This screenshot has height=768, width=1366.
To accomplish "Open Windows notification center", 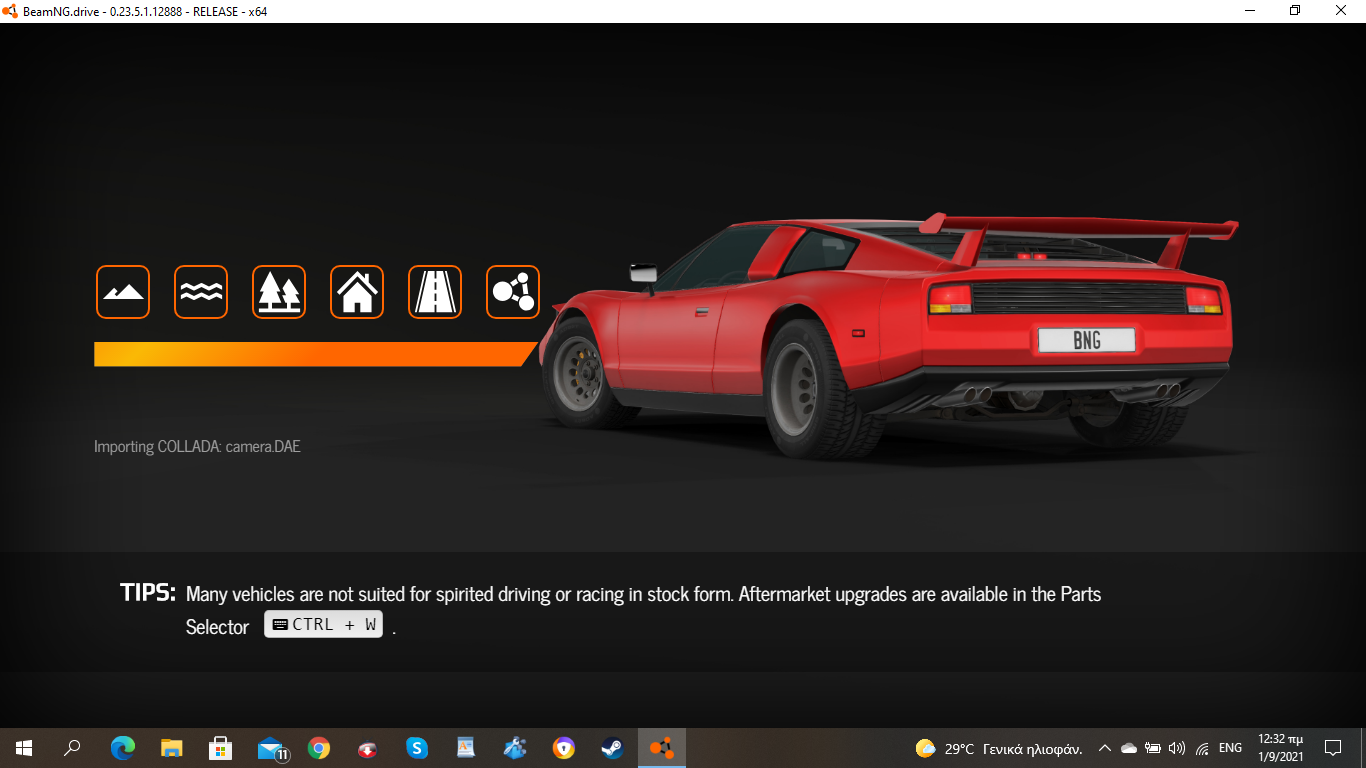I will (1333, 748).
